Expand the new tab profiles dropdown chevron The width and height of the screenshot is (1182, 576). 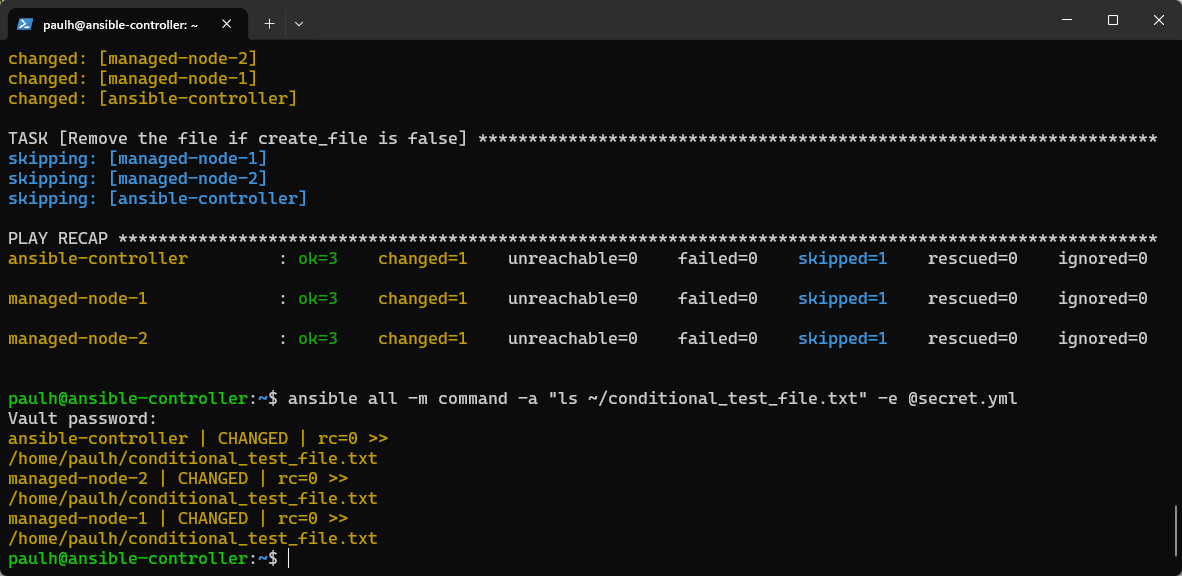299,23
